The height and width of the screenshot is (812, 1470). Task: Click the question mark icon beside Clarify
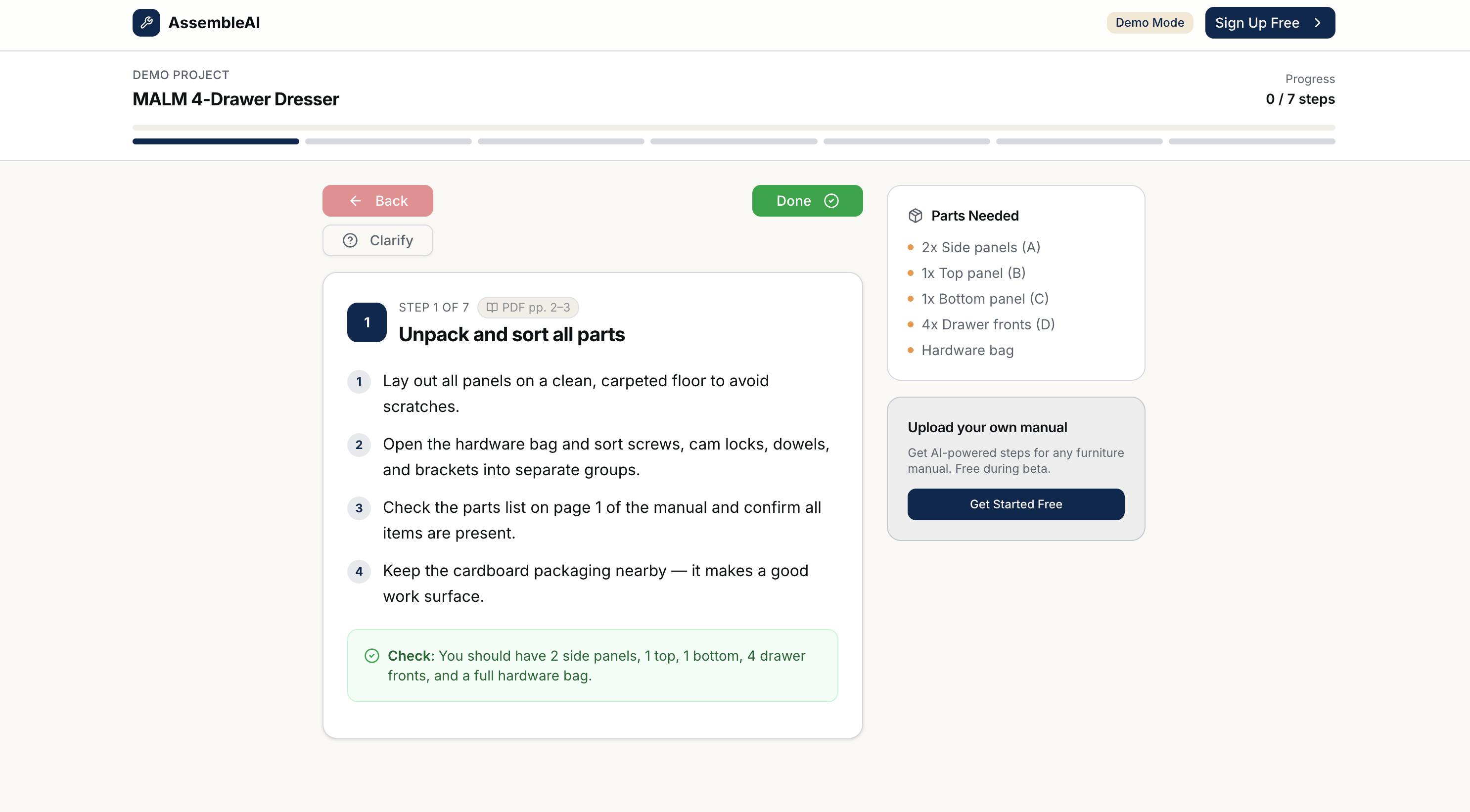[x=350, y=240]
